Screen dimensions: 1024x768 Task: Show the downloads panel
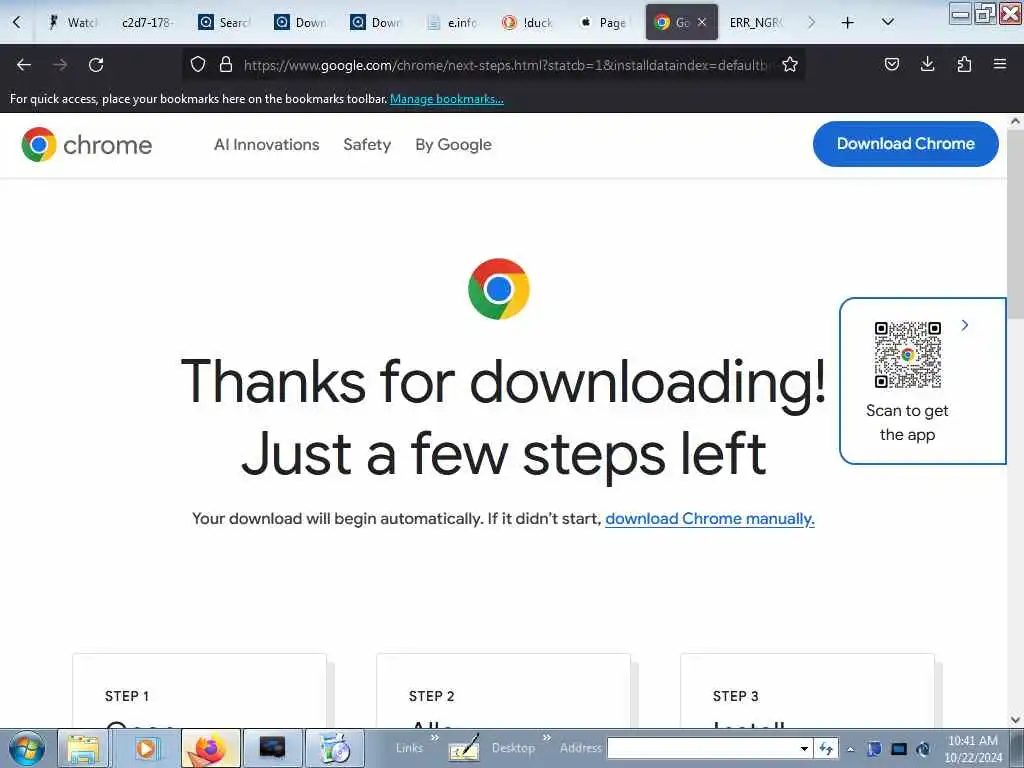(927, 64)
